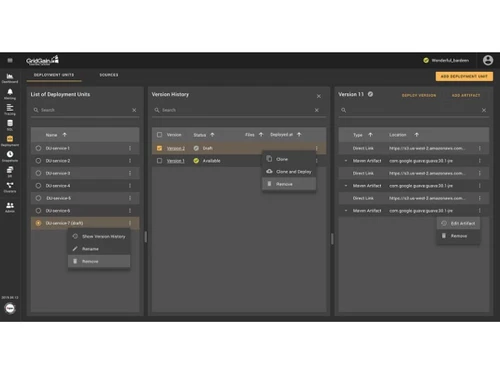Click the cluster status indicator Wonderful_bardeen
This screenshot has height=375, width=500.
click(447, 60)
